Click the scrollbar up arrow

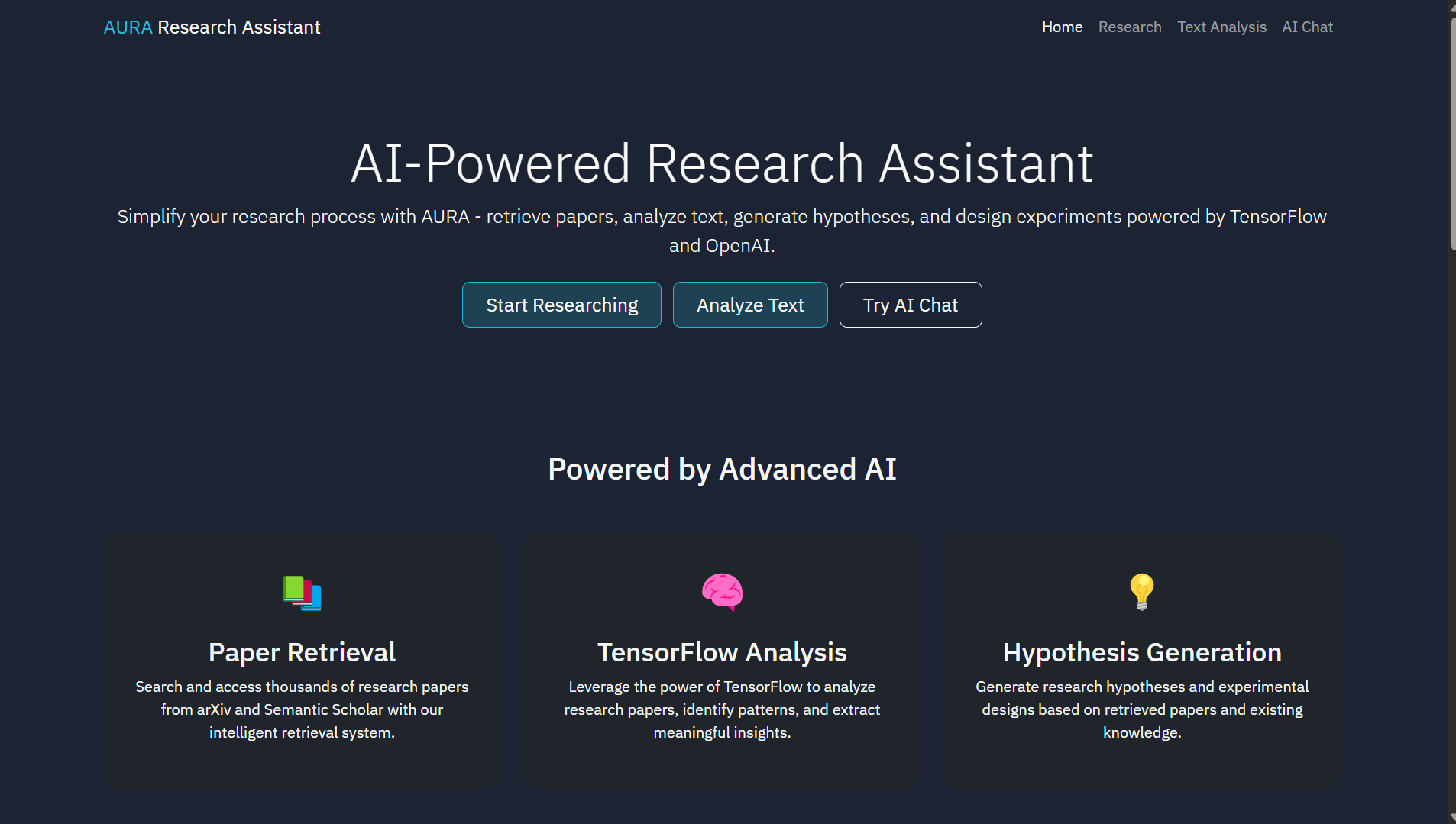click(1452, 6)
